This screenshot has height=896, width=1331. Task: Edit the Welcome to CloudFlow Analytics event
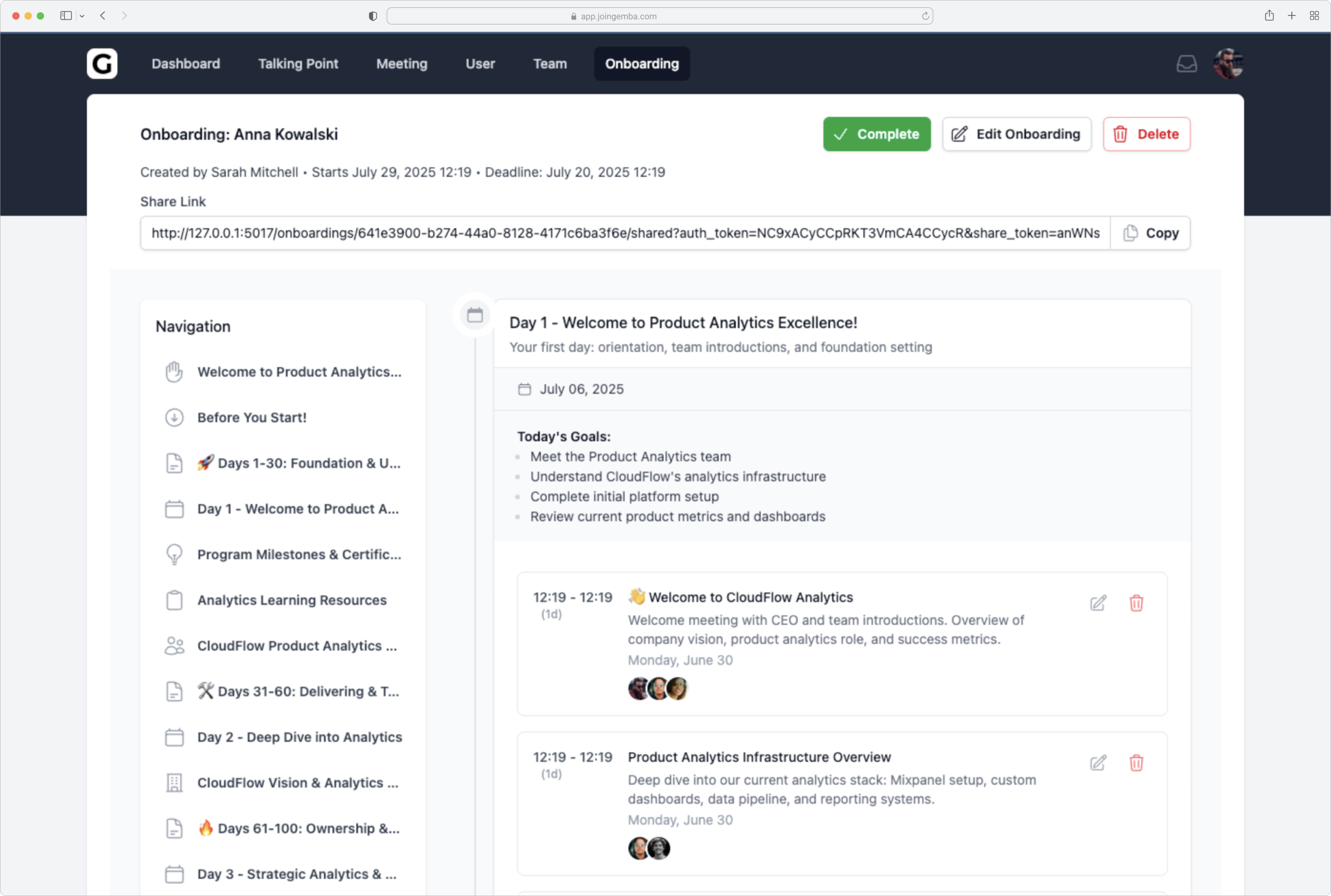click(x=1098, y=603)
